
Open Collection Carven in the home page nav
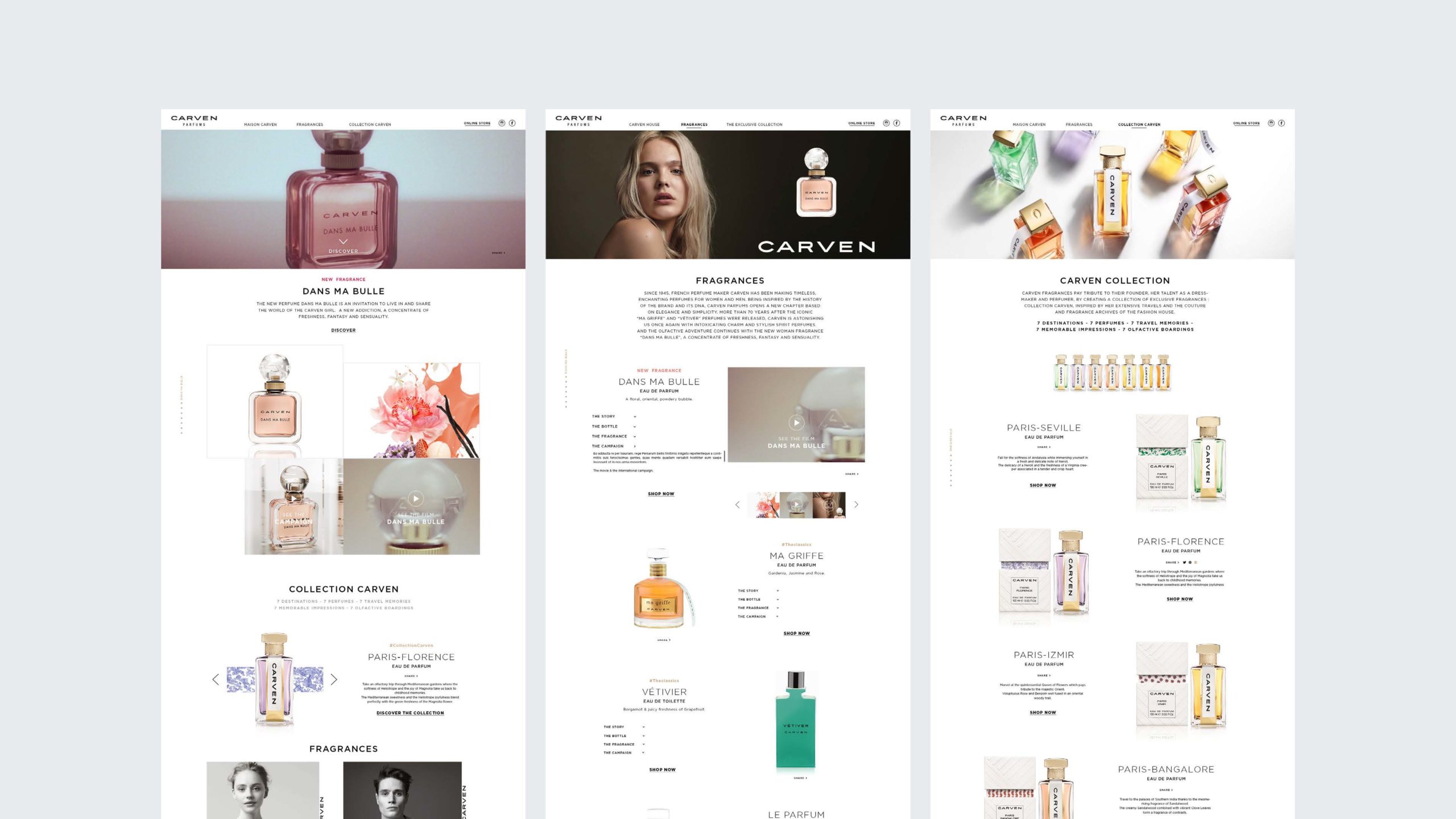[370, 125]
